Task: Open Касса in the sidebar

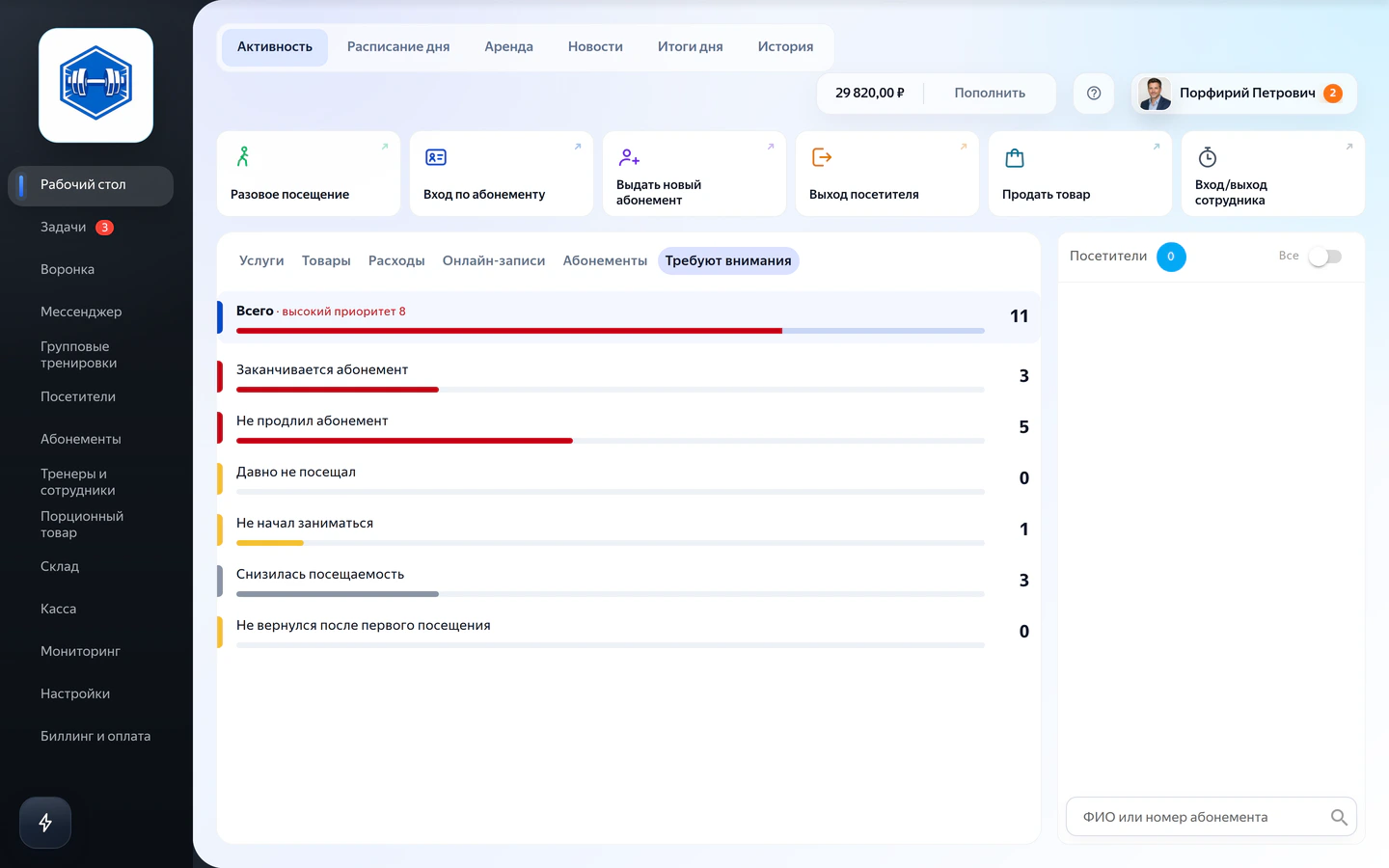Action: coord(91,610)
